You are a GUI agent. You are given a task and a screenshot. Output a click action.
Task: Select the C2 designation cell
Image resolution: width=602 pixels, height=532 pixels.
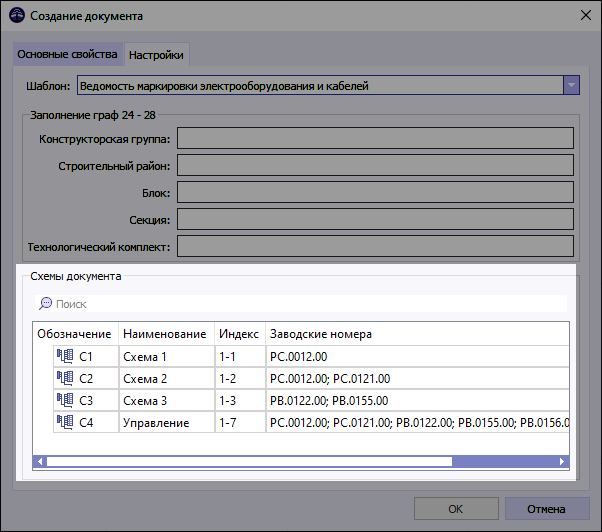pyautogui.click(x=86, y=378)
